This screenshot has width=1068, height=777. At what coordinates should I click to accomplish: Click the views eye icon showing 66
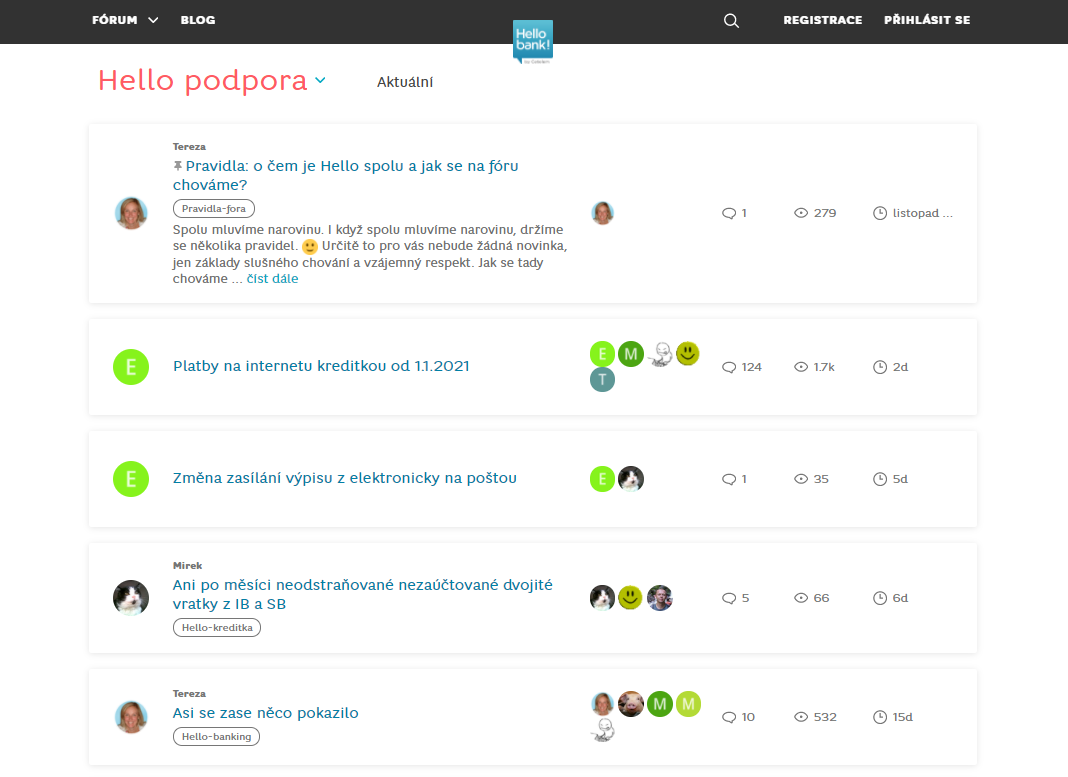[x=801, y=598]
